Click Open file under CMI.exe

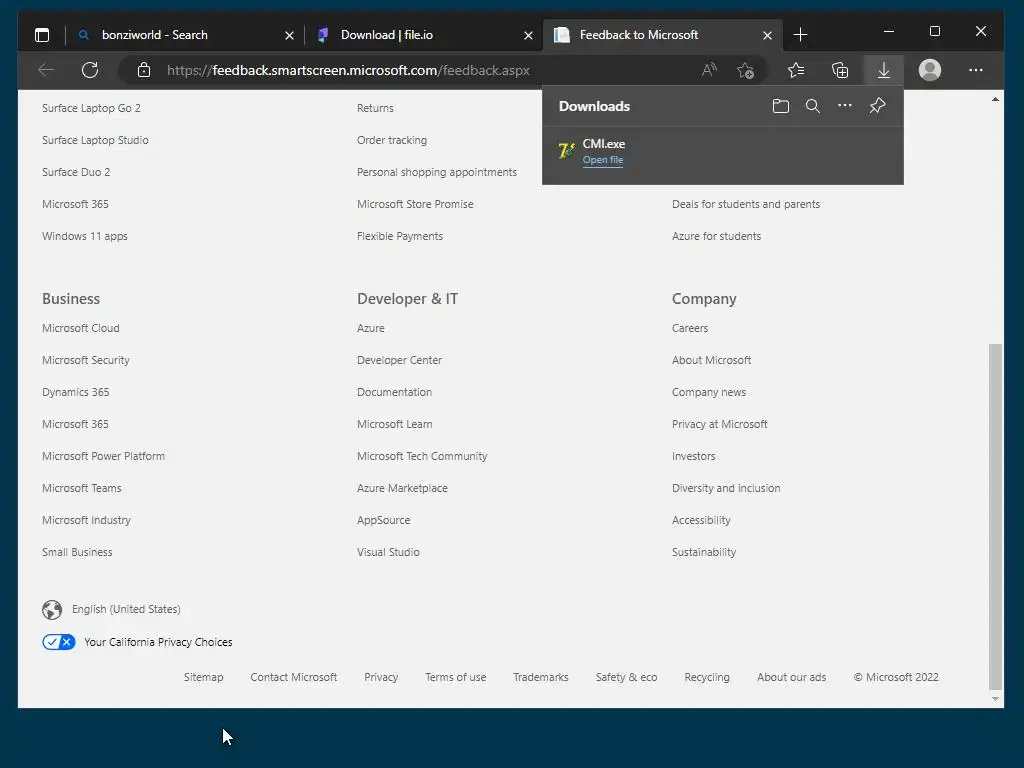[603, 160]
